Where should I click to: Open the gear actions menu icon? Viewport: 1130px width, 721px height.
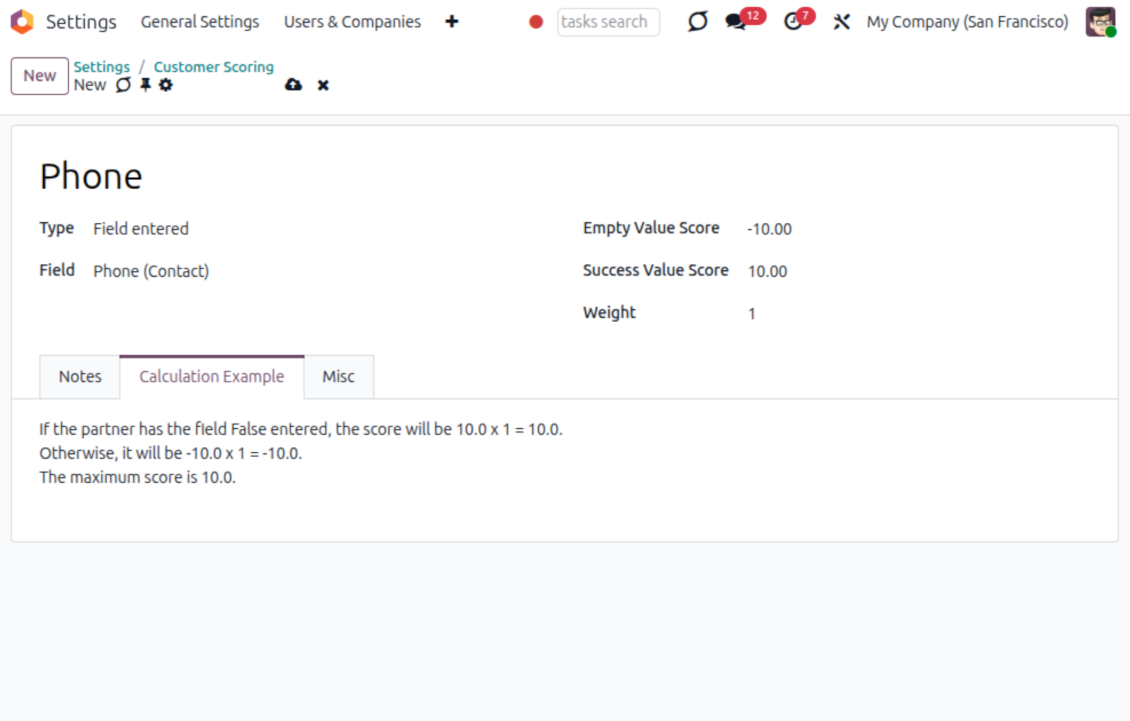click(166, 86)
